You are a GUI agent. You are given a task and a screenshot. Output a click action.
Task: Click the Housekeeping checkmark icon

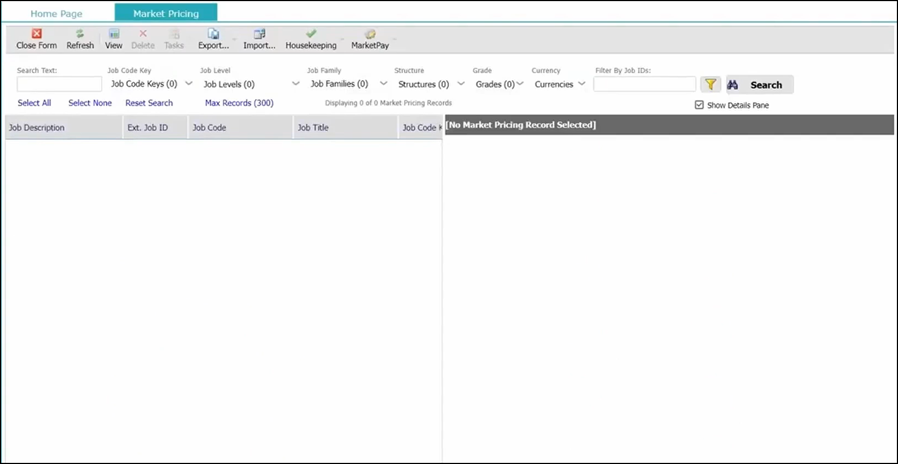tap(311, 34)
